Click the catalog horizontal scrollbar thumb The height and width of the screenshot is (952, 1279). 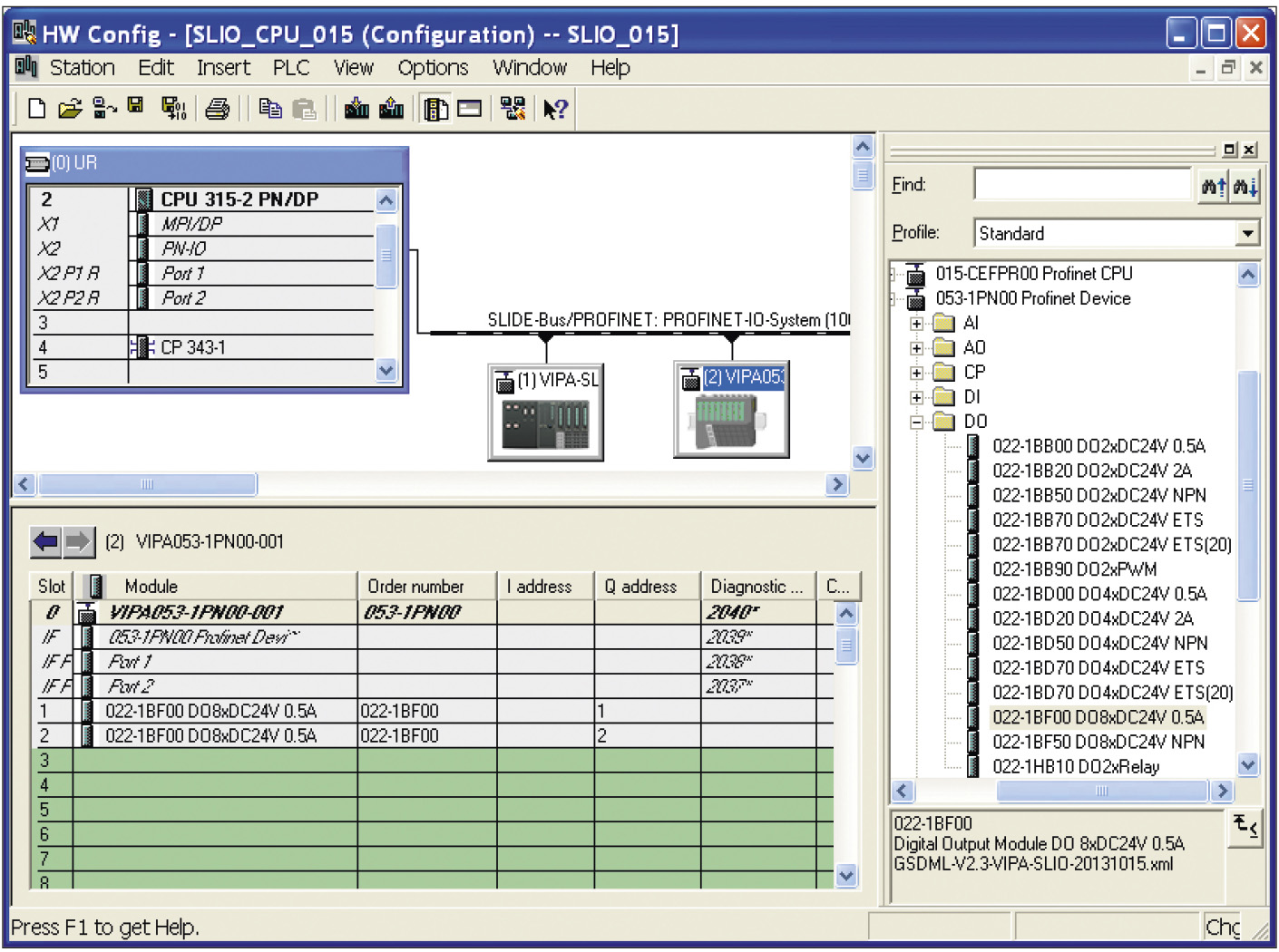coord(1102,791)
